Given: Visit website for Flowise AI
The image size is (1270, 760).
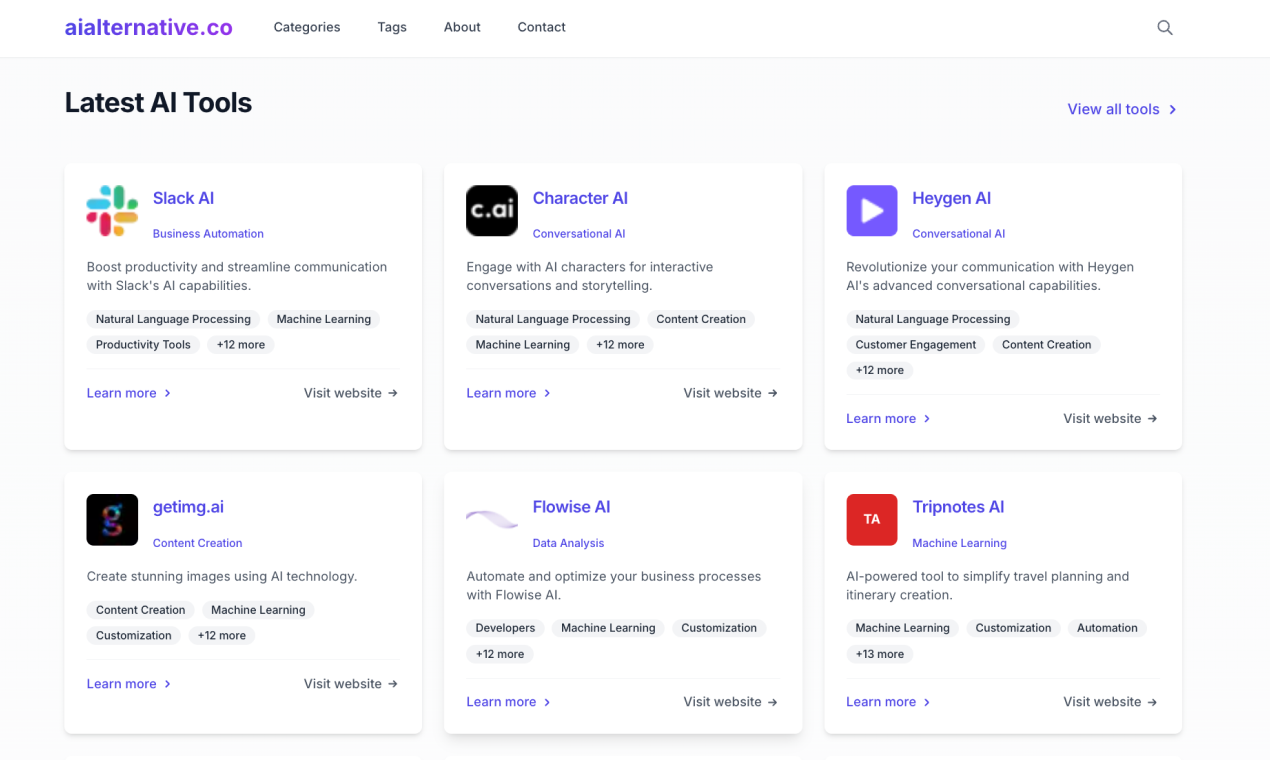Looking at the screenshot, I should tap(731, 702).
